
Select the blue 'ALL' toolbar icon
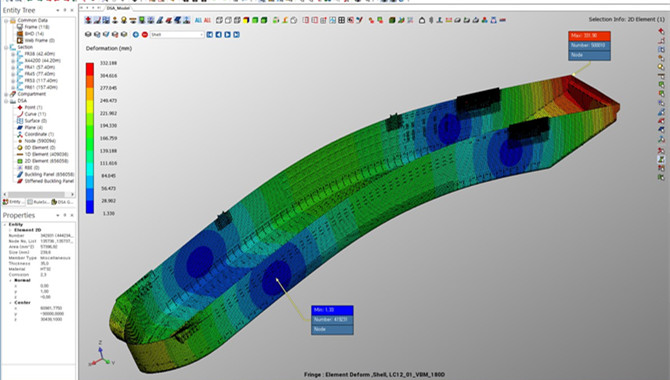click(198, 20)
